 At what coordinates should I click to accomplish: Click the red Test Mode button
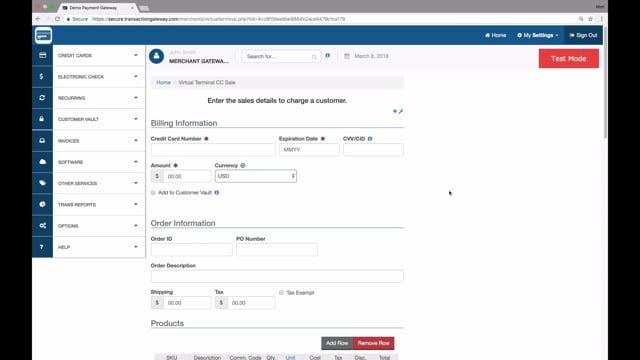click(569, 58)
